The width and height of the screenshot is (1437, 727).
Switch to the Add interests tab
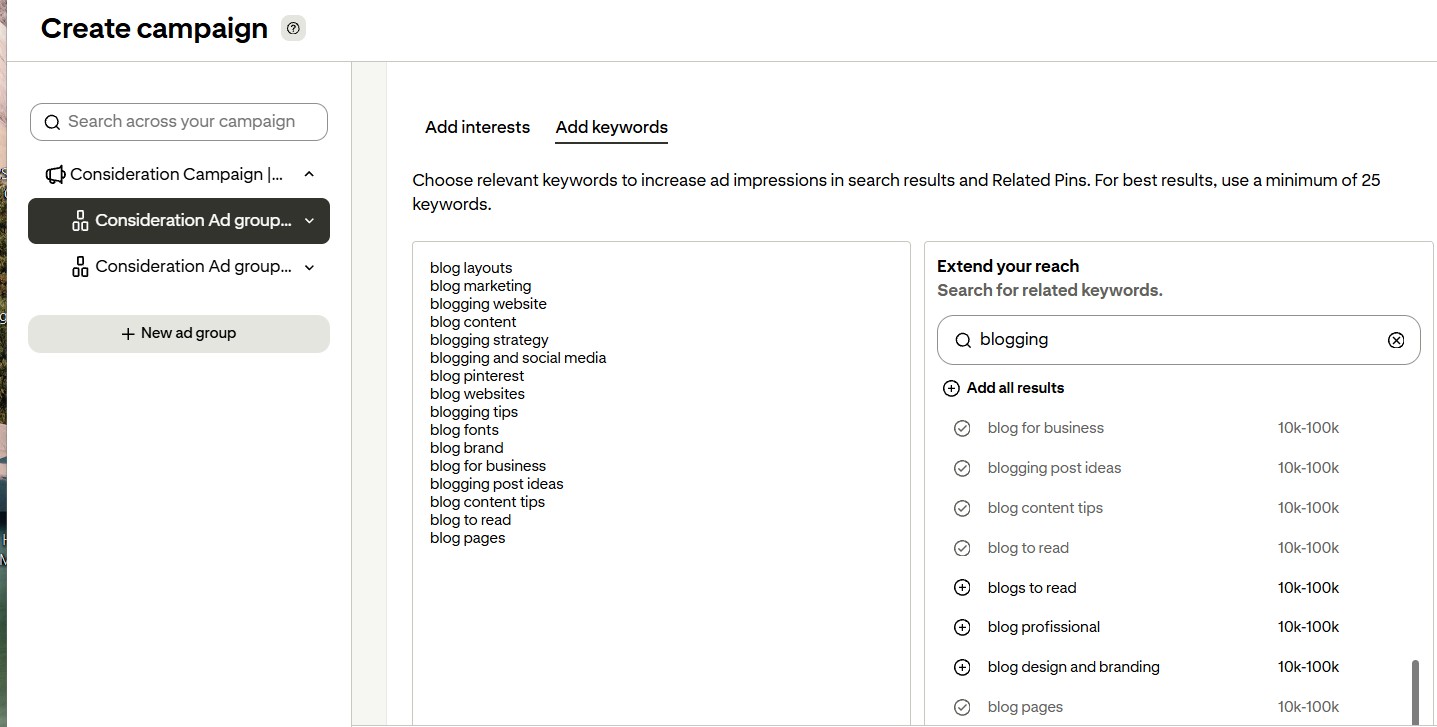pos(477,127)
